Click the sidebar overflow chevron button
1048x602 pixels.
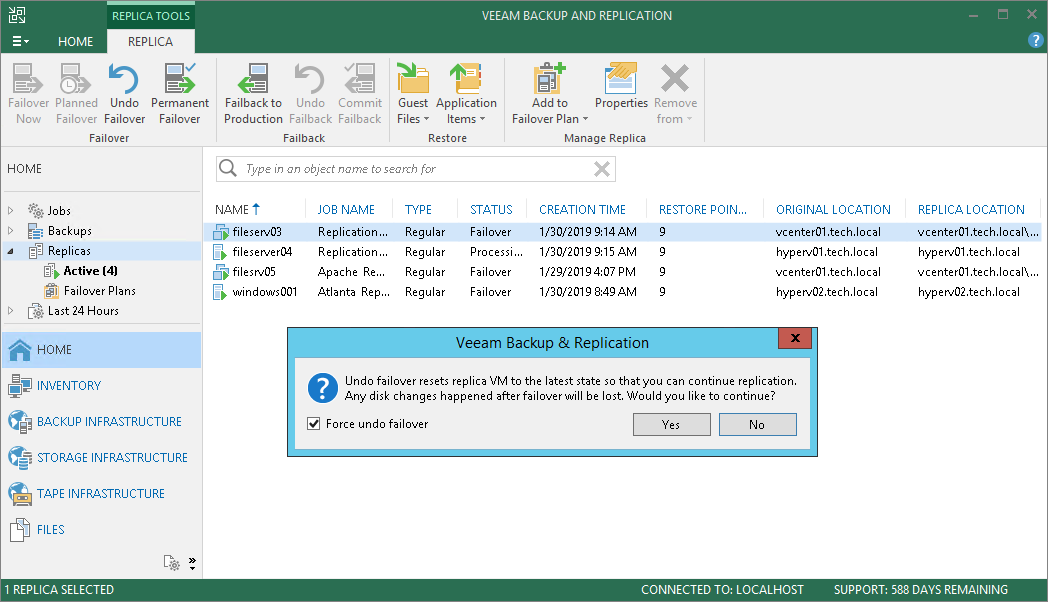point(192,563)
